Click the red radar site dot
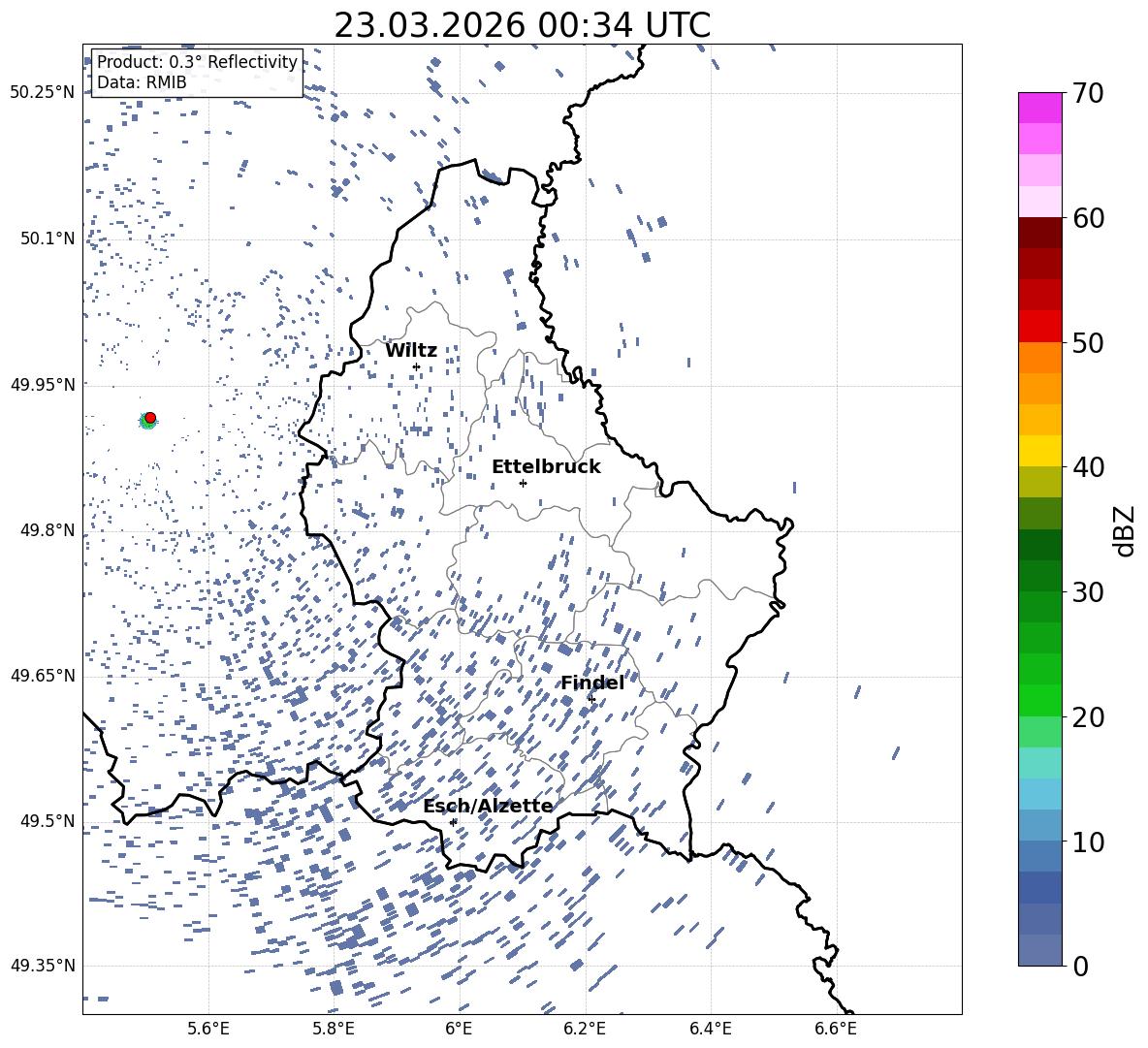Image resolution: width=1148 pixels, height=1048 pixels. click(x=150, y=418)
